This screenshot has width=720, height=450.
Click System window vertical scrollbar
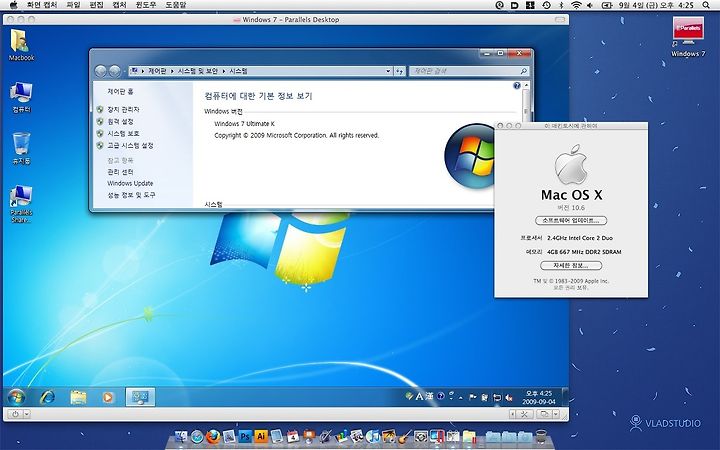click(526, 106)
